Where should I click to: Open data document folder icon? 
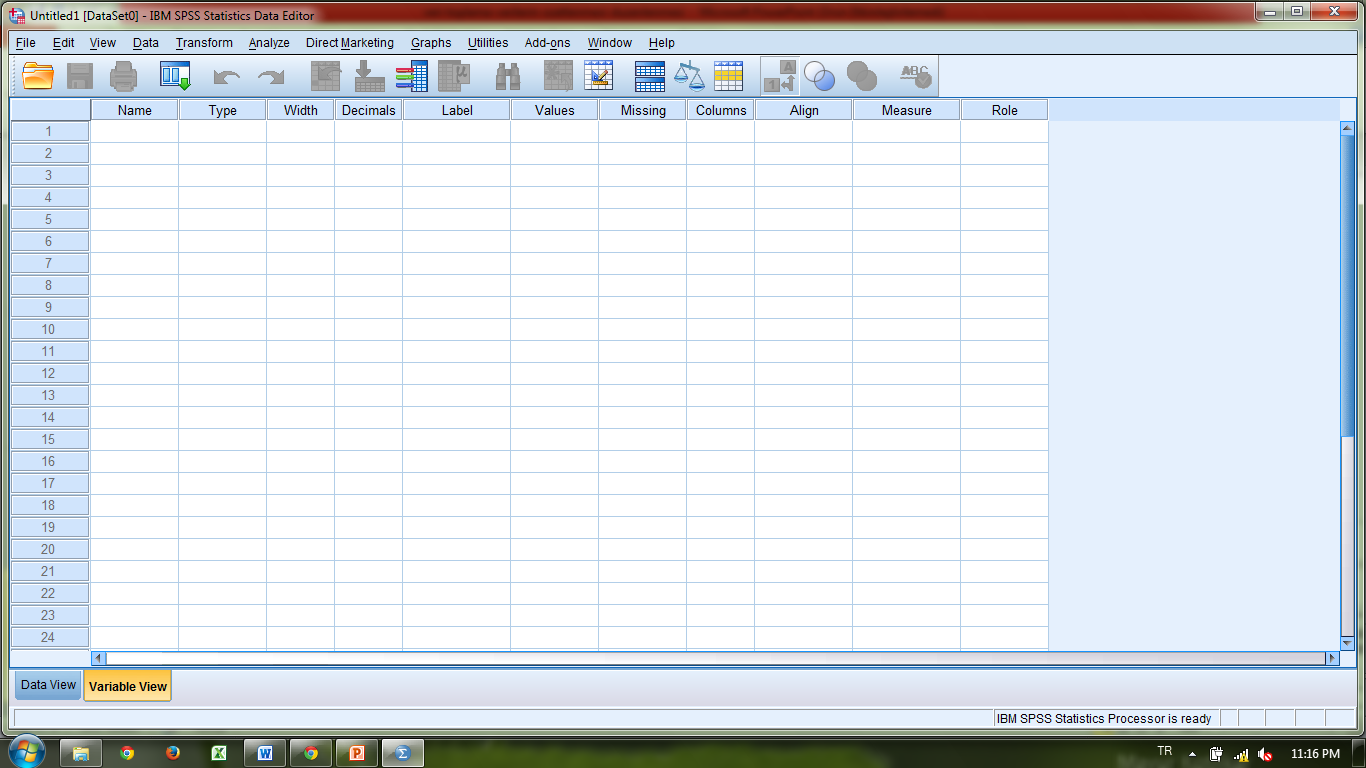point(38,76)
